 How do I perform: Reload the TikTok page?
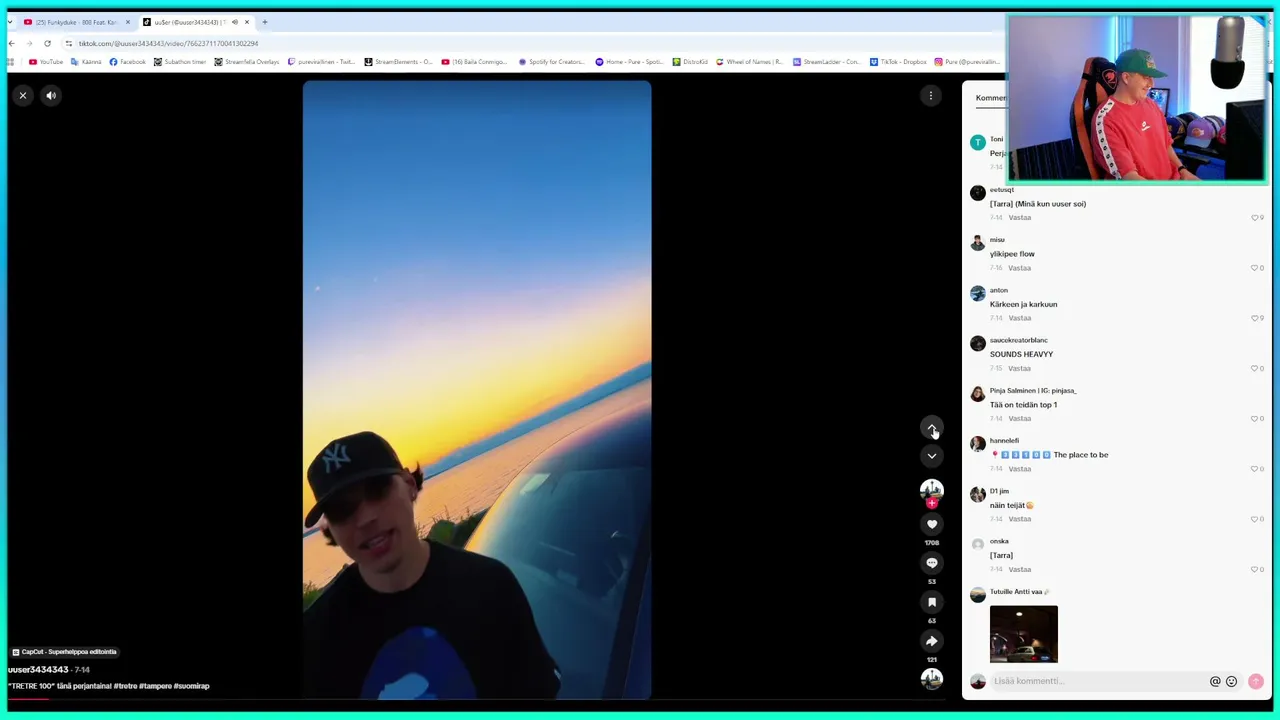pos(47,43)
